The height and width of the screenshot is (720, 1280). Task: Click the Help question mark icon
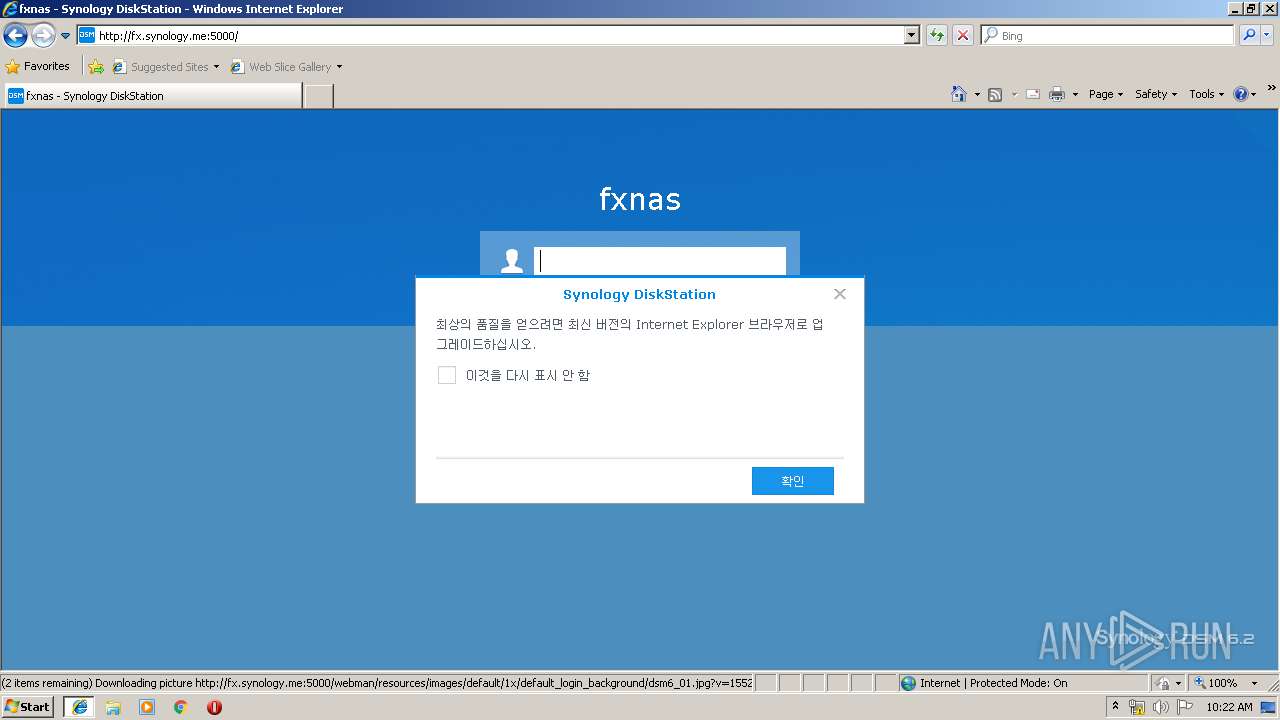pos(1241,94)
